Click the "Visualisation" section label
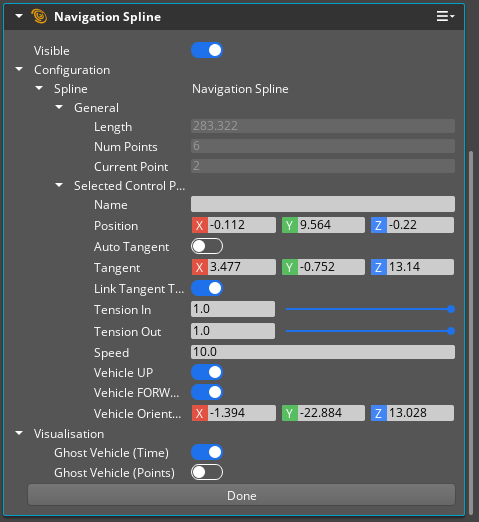 click(69, 434)
